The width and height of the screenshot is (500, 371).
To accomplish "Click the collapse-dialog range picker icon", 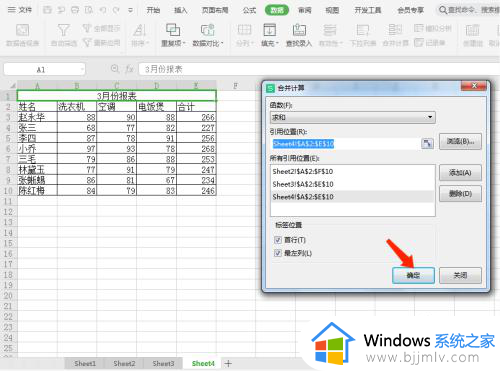I will 427,144.
